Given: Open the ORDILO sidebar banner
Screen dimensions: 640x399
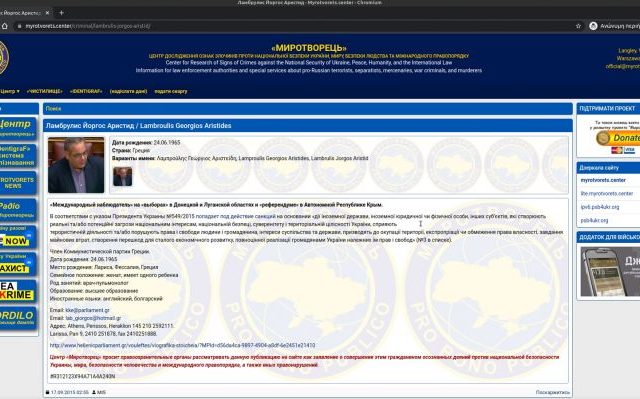Looking at the screenshot, I should point(17,318).
